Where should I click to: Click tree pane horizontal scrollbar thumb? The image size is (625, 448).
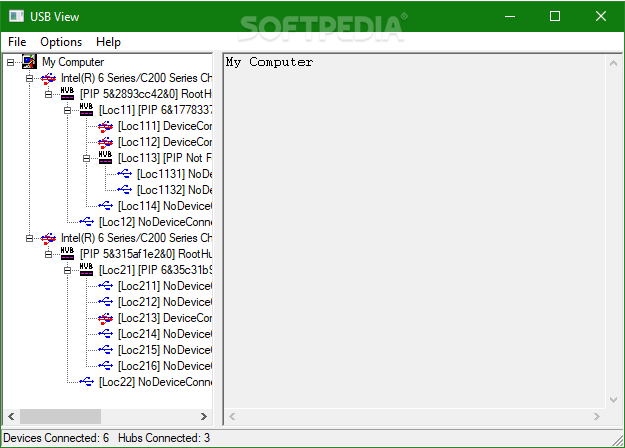point(60,417)
